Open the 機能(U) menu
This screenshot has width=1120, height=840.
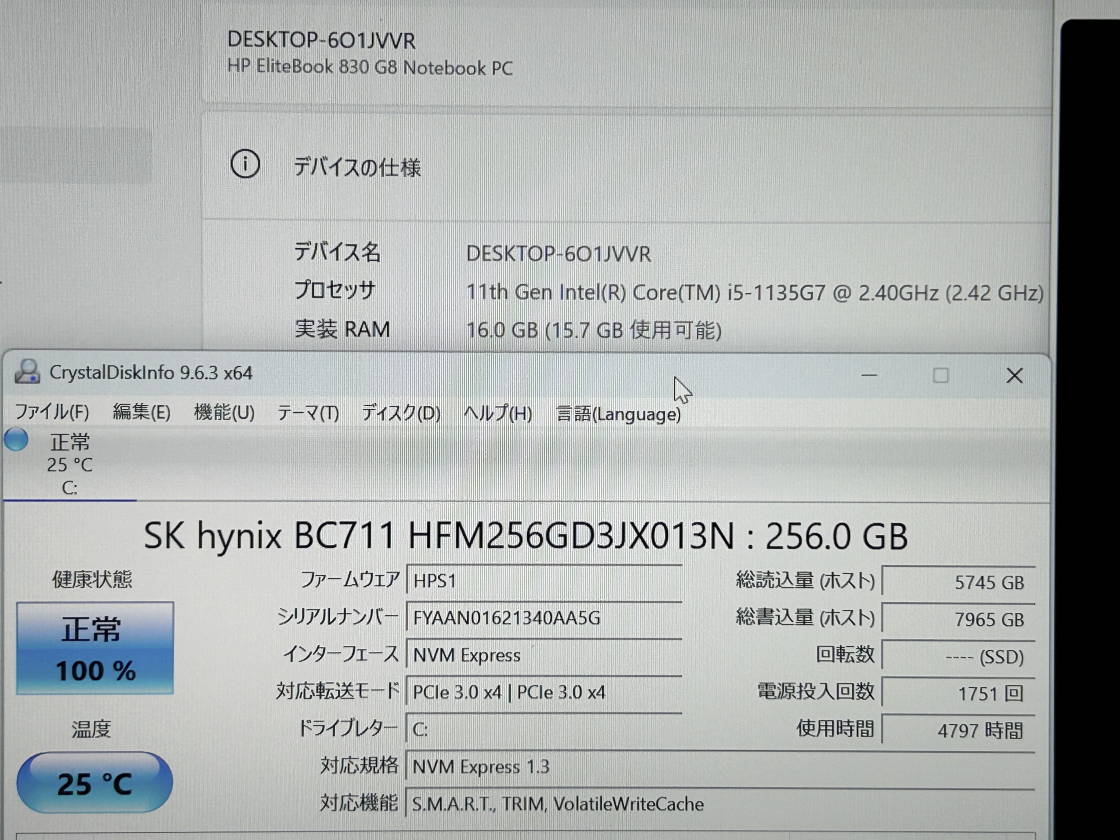click(224, 413)
